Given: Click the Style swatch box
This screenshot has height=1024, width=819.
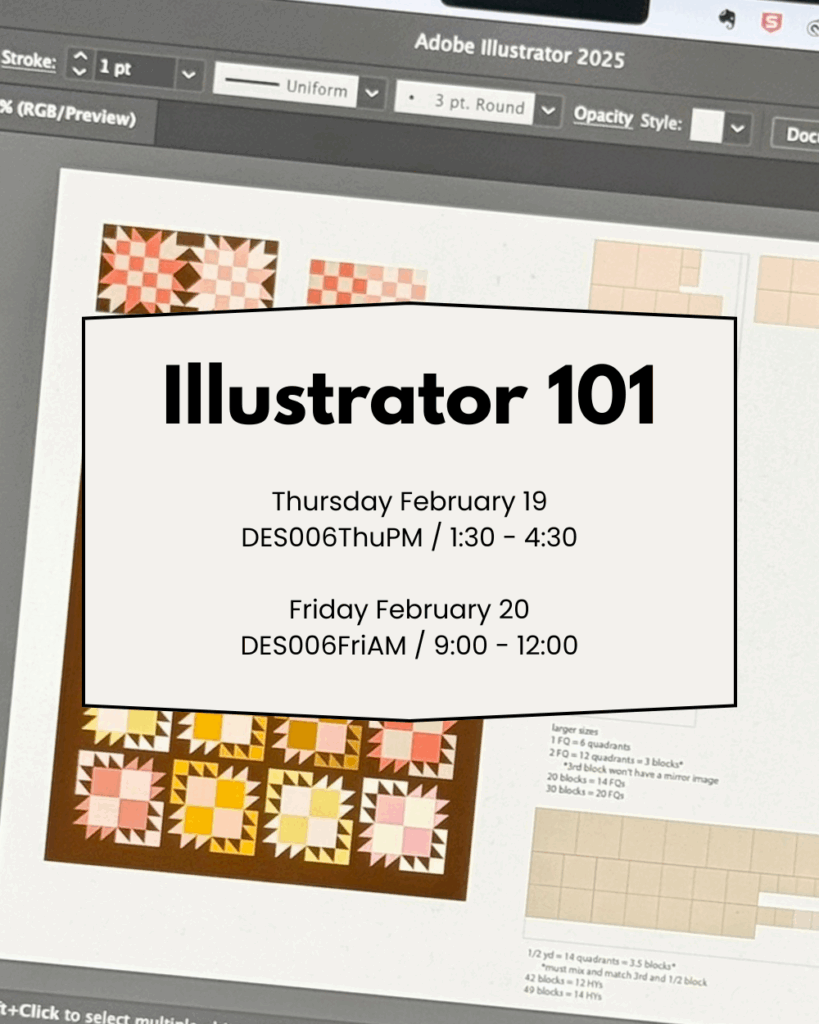Looking at the screenshot, I should click(708, 126).
